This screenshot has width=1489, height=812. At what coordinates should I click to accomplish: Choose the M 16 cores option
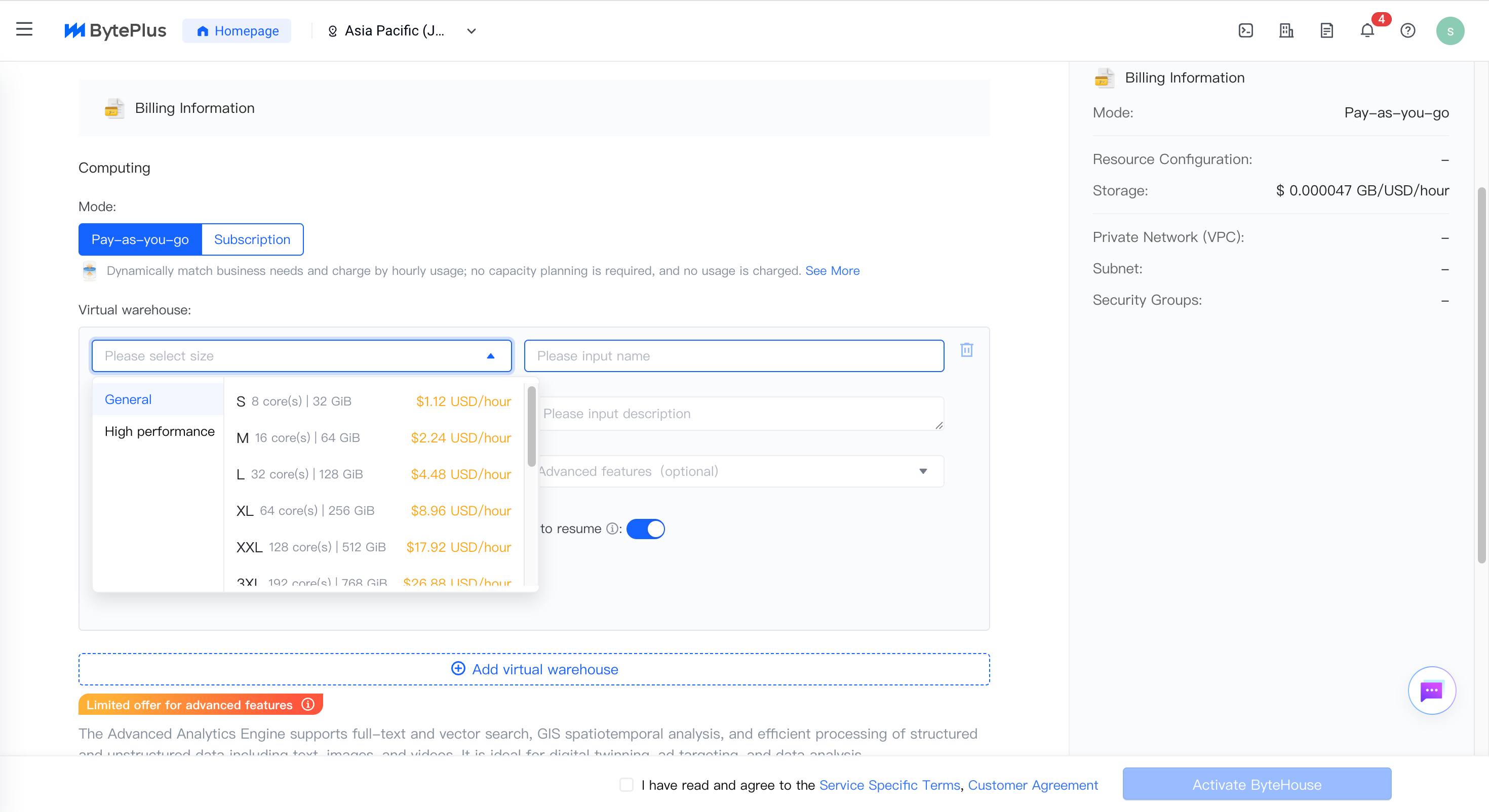pyautogui.click(x=373, y=437)
